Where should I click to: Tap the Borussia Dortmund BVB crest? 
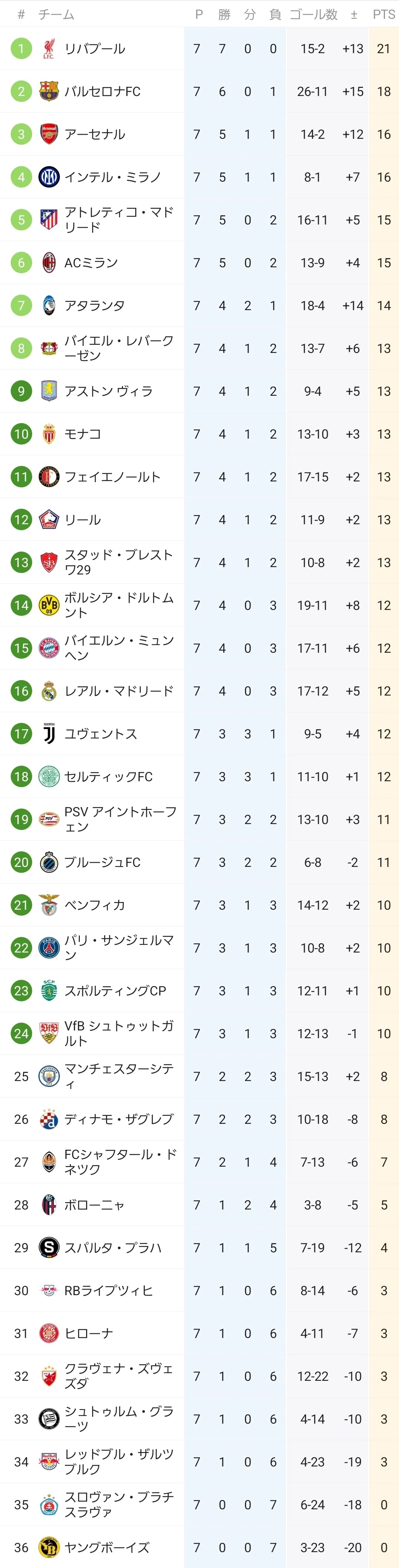[x=49, y=605]
